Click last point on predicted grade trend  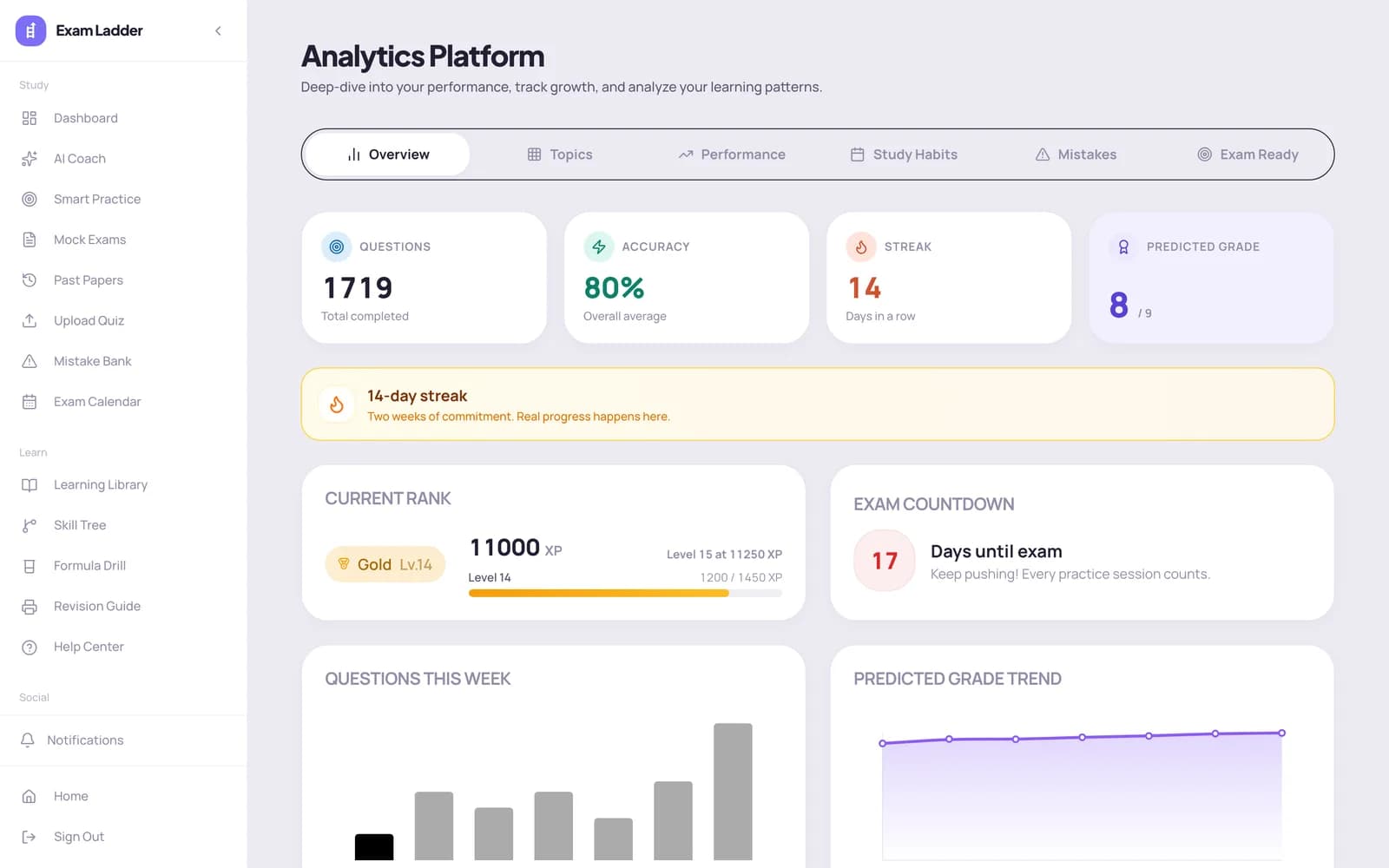coord(1281,733)
